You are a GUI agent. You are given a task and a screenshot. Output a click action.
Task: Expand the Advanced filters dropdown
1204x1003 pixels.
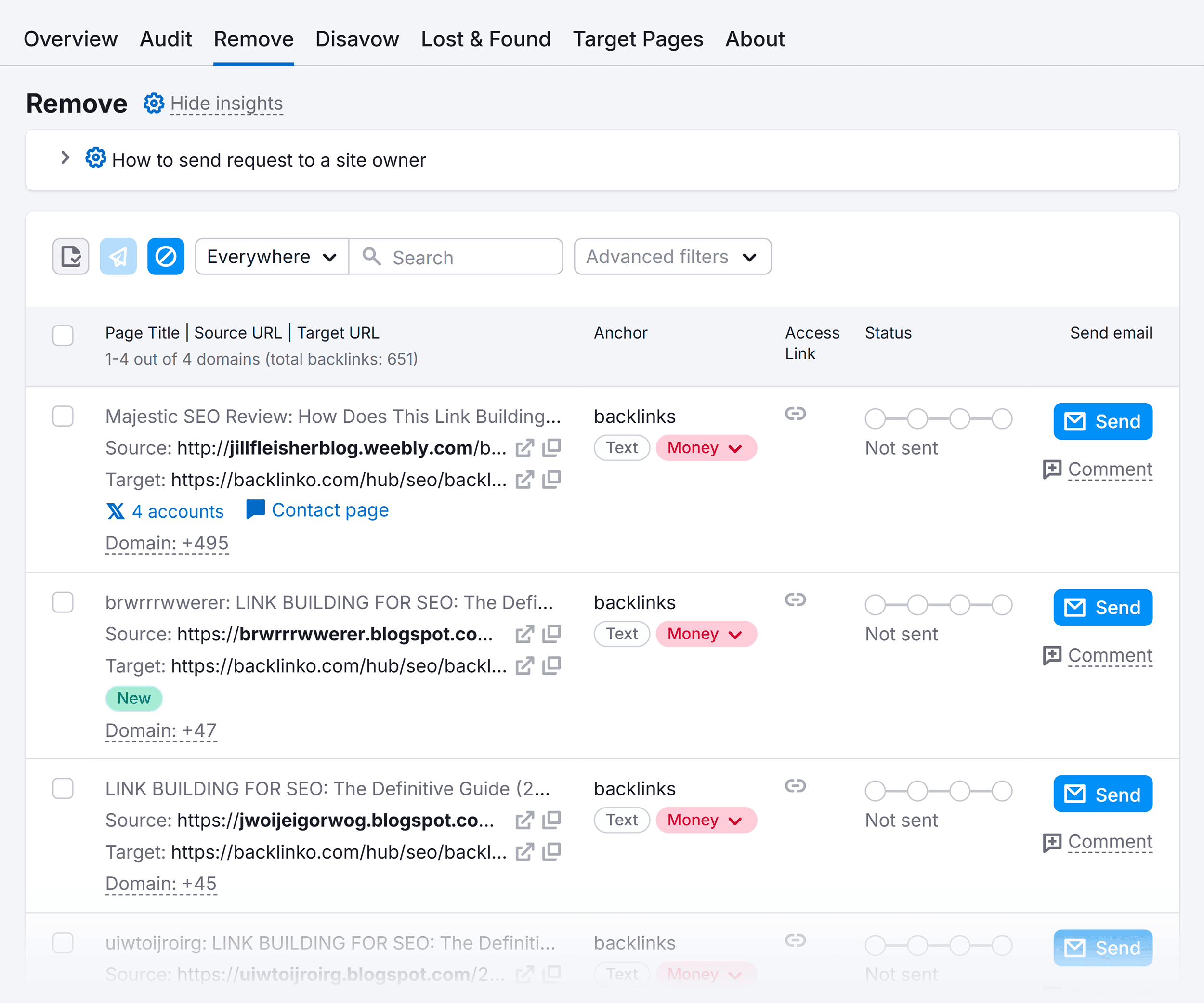(x=672, y=257)
